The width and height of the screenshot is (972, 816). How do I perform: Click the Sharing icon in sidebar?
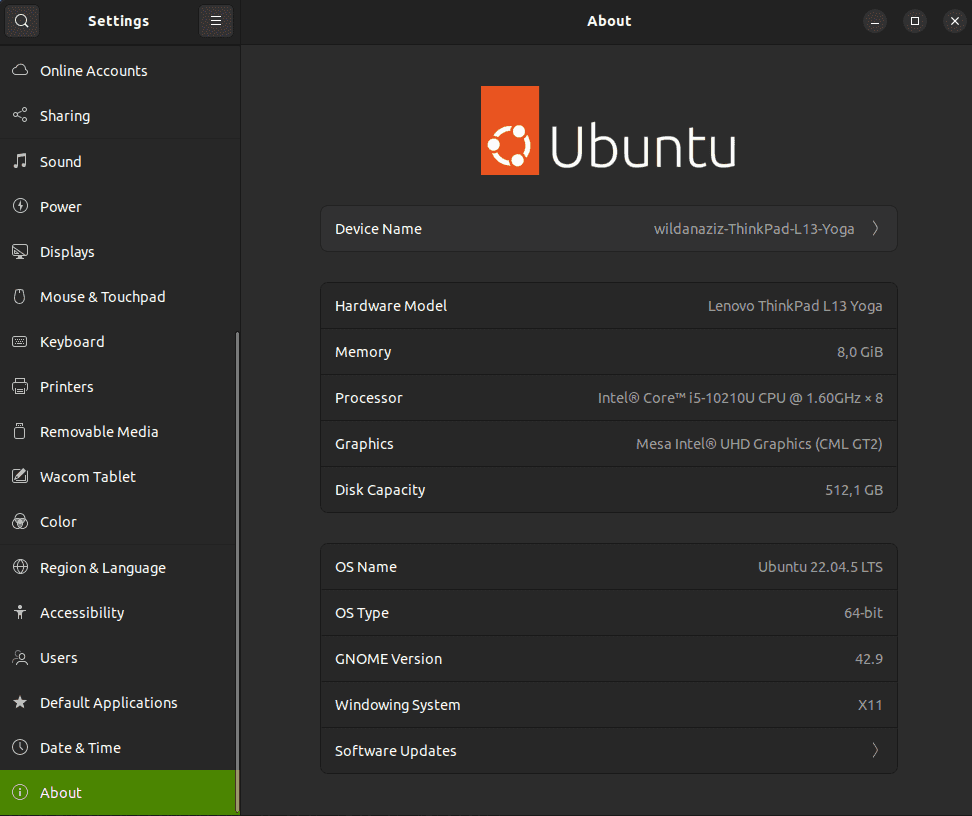pyautogui.click(x=20, y=116)
